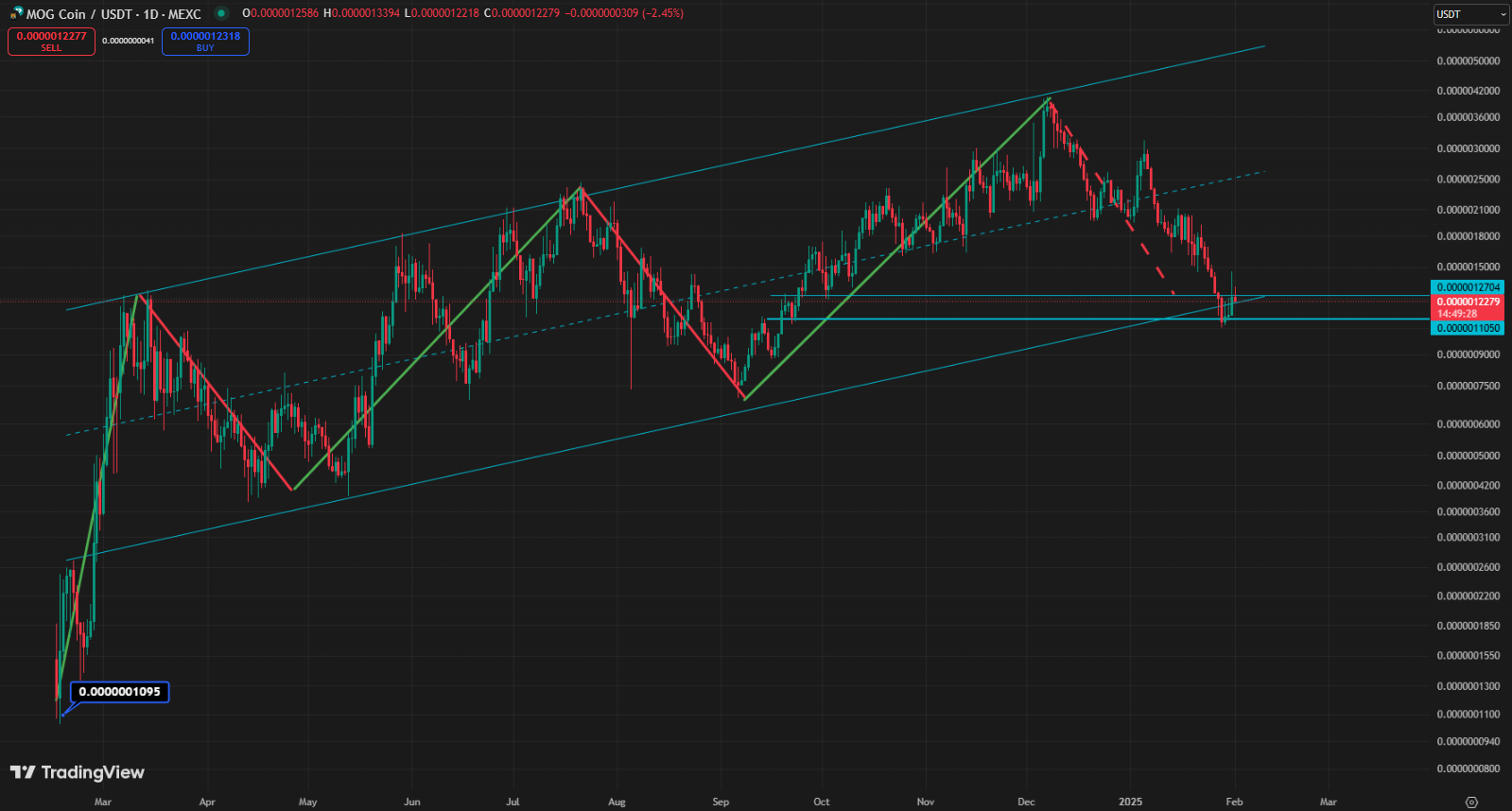Click the spread value 0.0000000041
1512x811 pixels.
click(x=128, y=42)
